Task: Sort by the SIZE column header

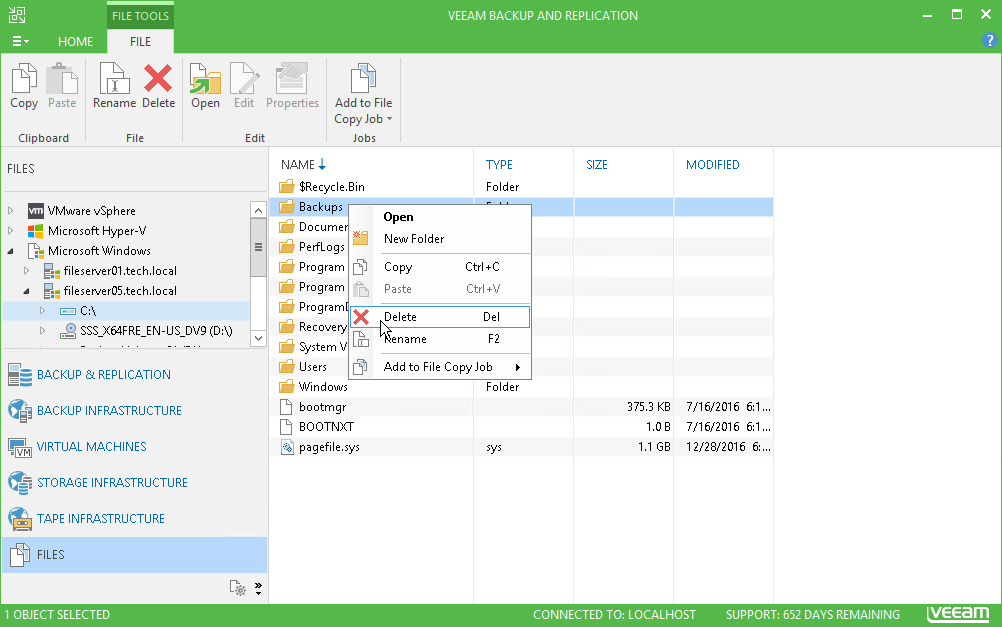Action: [597, 164]
